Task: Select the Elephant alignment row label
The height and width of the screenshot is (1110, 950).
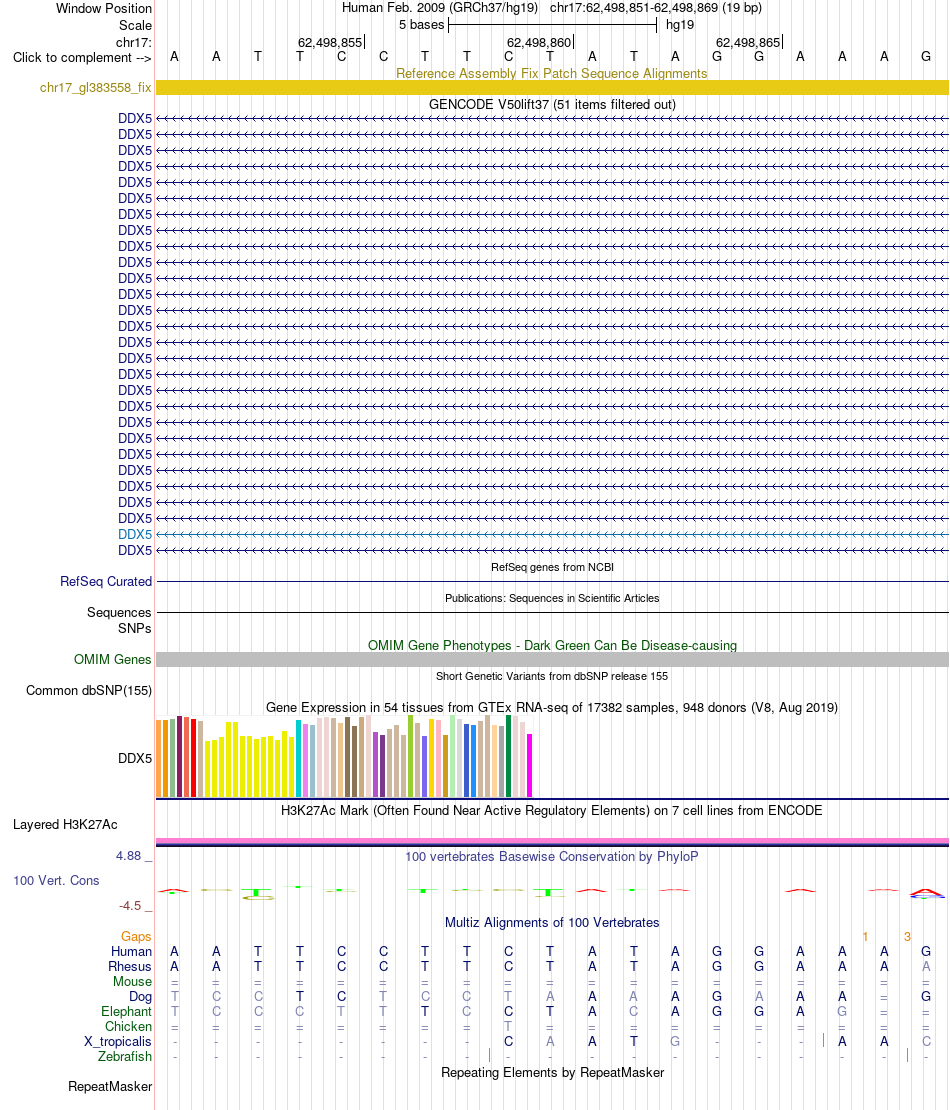Action: (126, 1012)
